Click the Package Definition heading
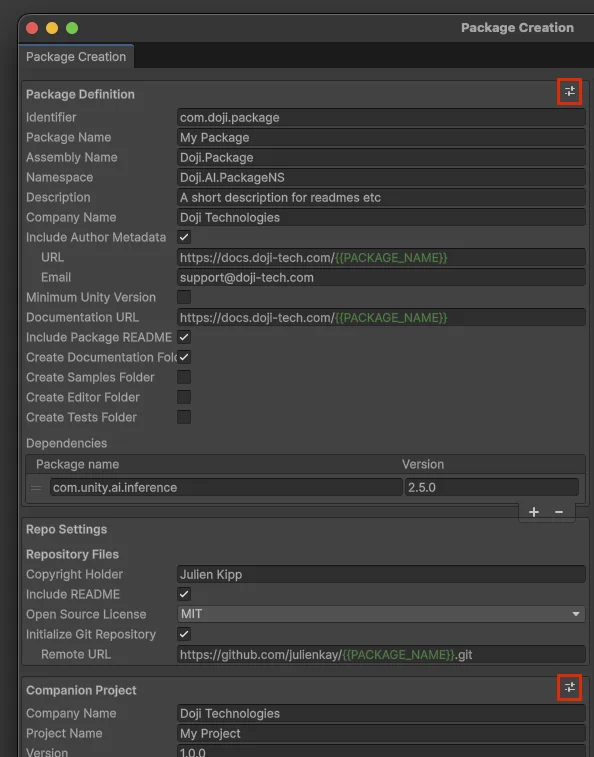This screenshot has height=757, width=594. (80, 94)
